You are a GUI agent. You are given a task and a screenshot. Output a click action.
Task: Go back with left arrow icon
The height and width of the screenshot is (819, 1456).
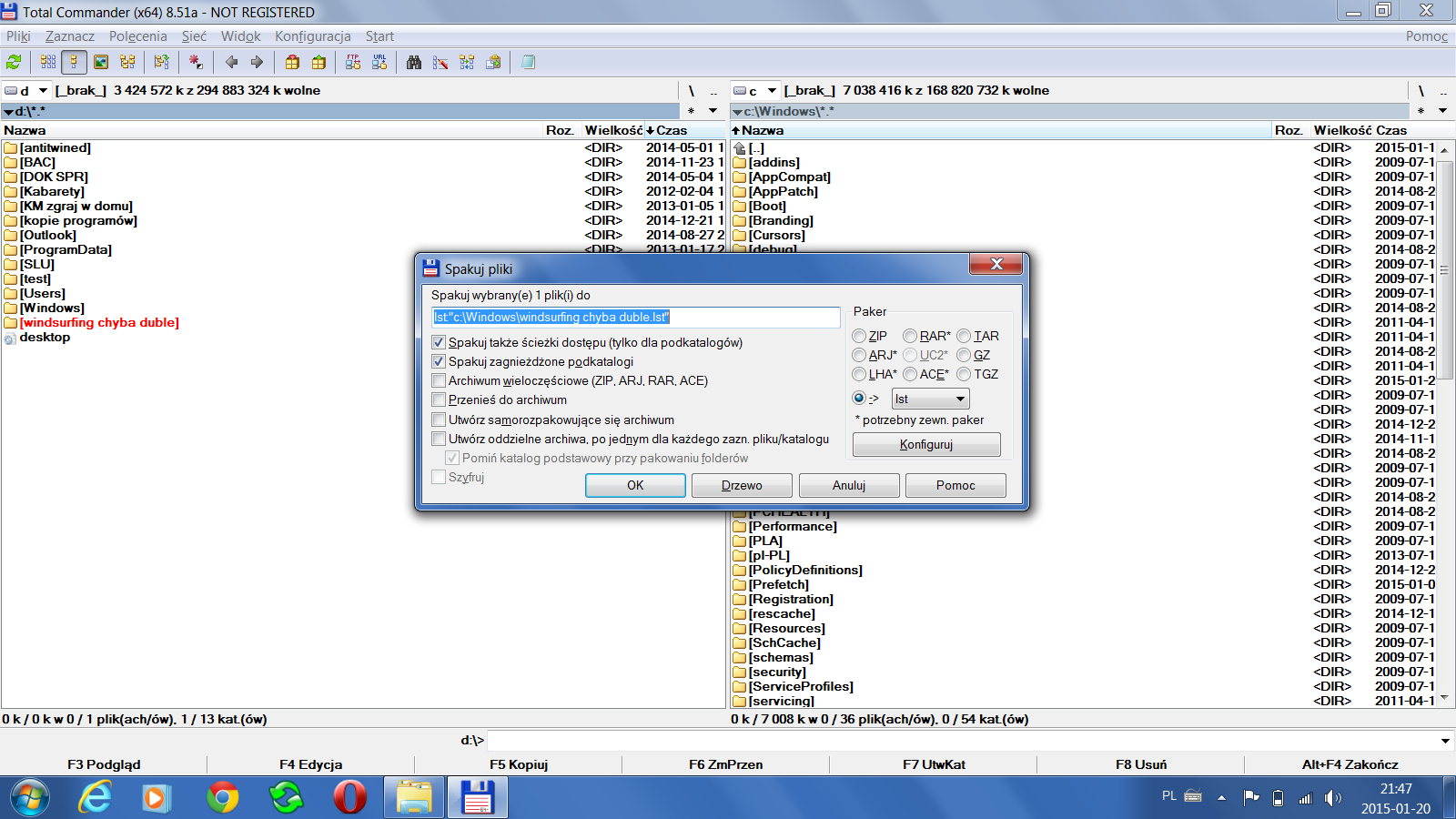tap(231, 62)
